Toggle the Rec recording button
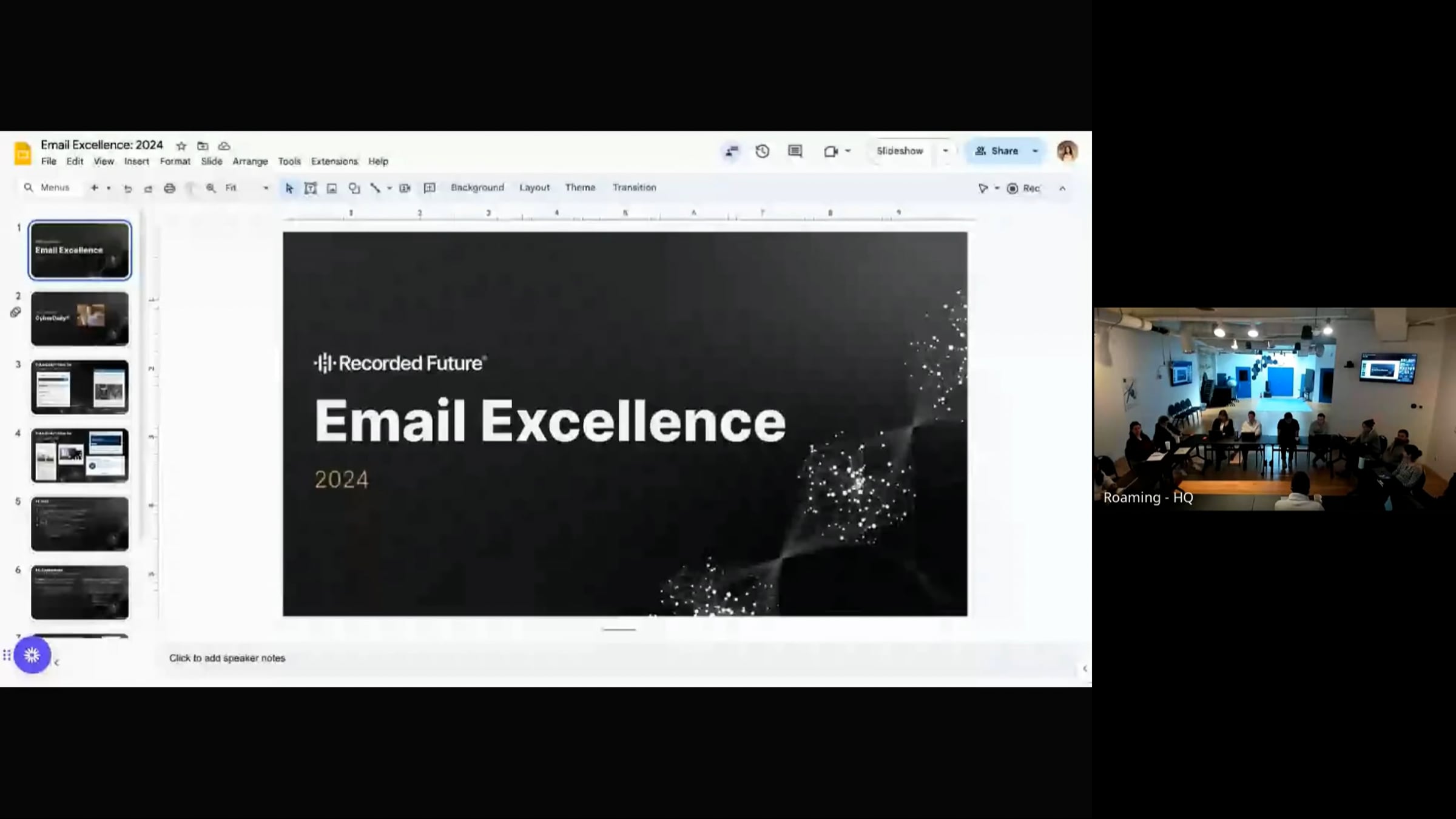 coord(1024,188)
